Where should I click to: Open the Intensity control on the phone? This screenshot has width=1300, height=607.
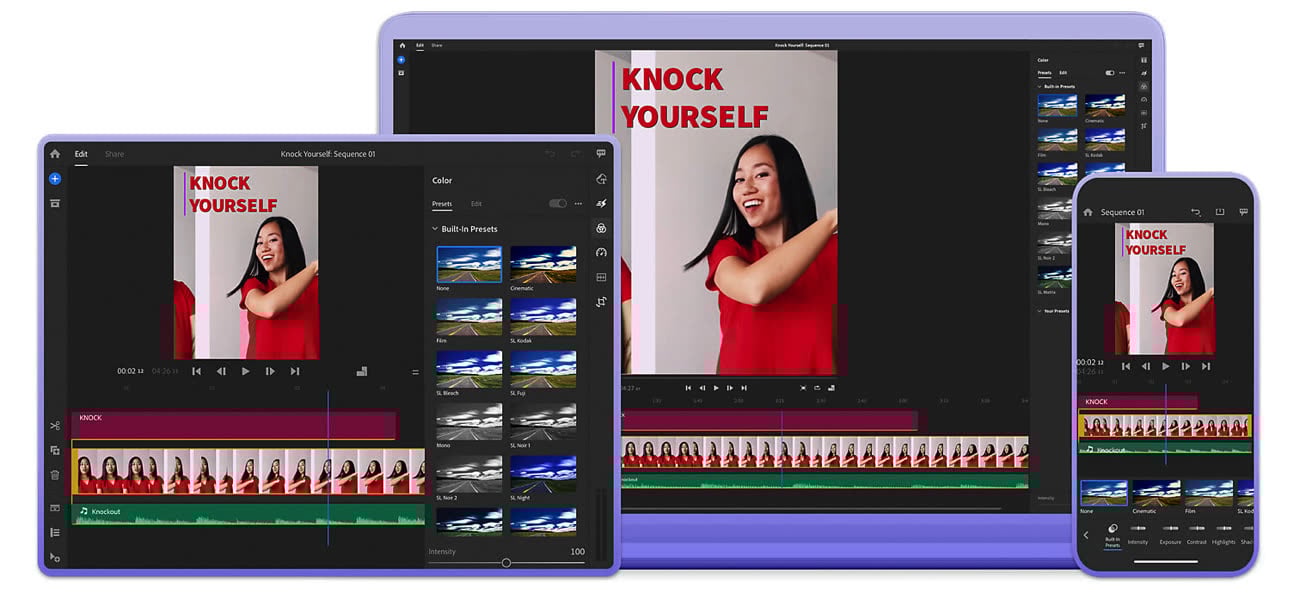coord(1138,535)
